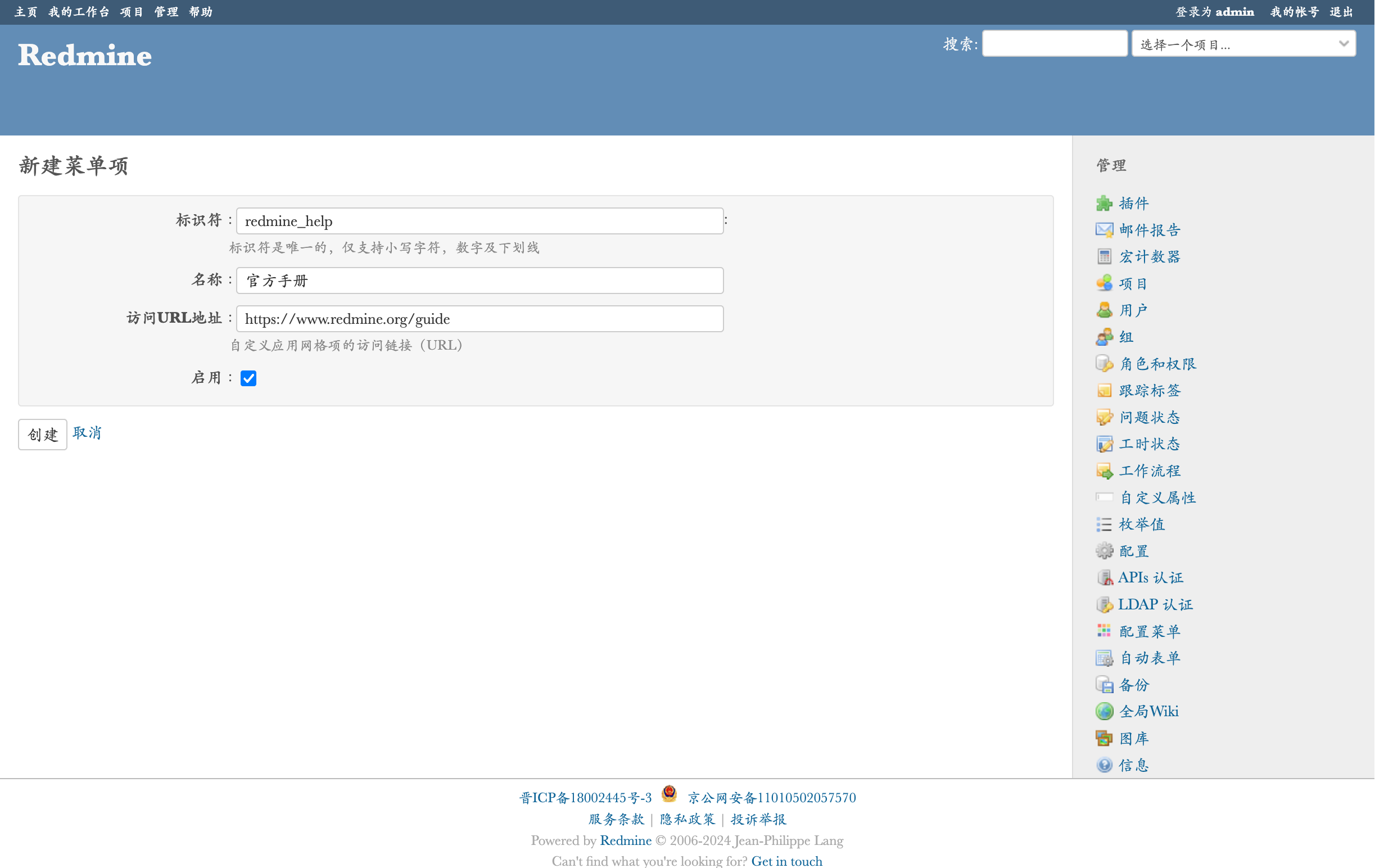
Task: Open the 选择一个项目 project dropdown
Action: click(1243, 44)
